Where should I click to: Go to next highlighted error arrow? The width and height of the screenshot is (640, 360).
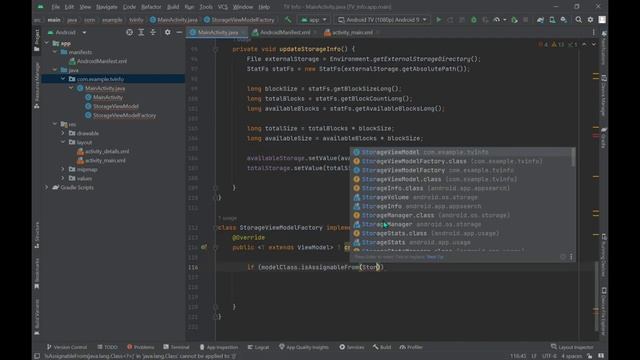point(594,44)
